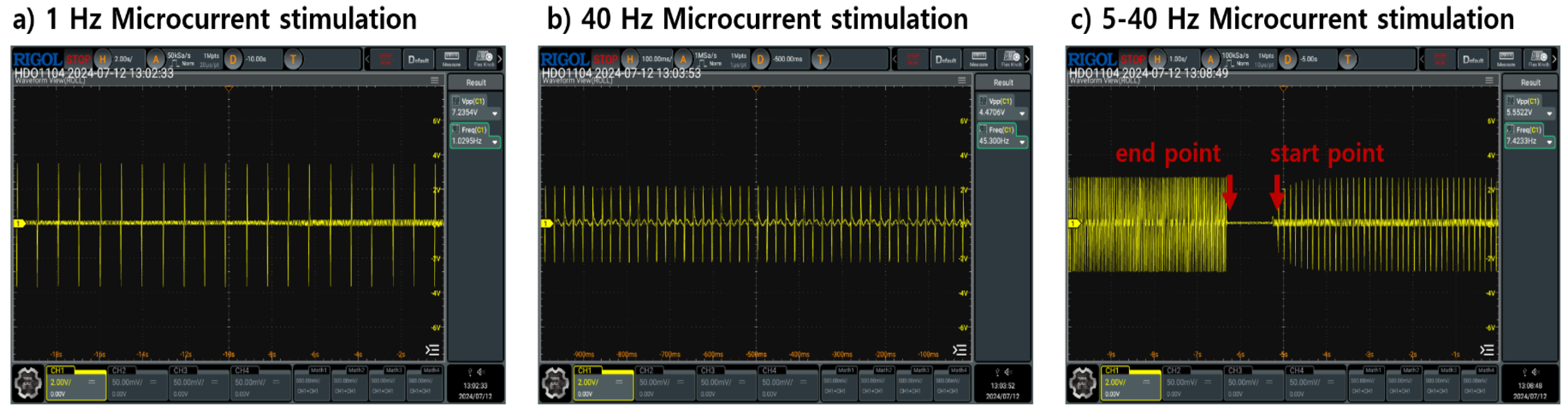
Task: Click the orange trigger position marker atop the 1 Hz waveform
Action: (x=229, y=89)
